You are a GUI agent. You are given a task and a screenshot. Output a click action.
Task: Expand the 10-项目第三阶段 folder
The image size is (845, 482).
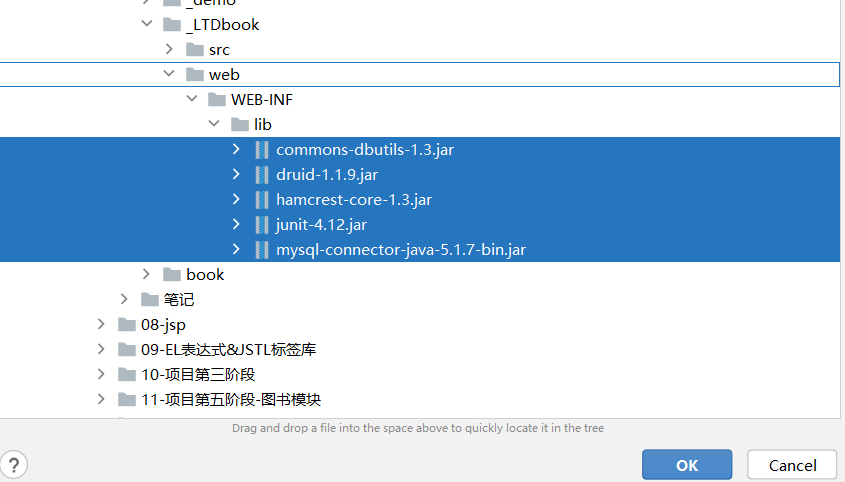point(101,374)
